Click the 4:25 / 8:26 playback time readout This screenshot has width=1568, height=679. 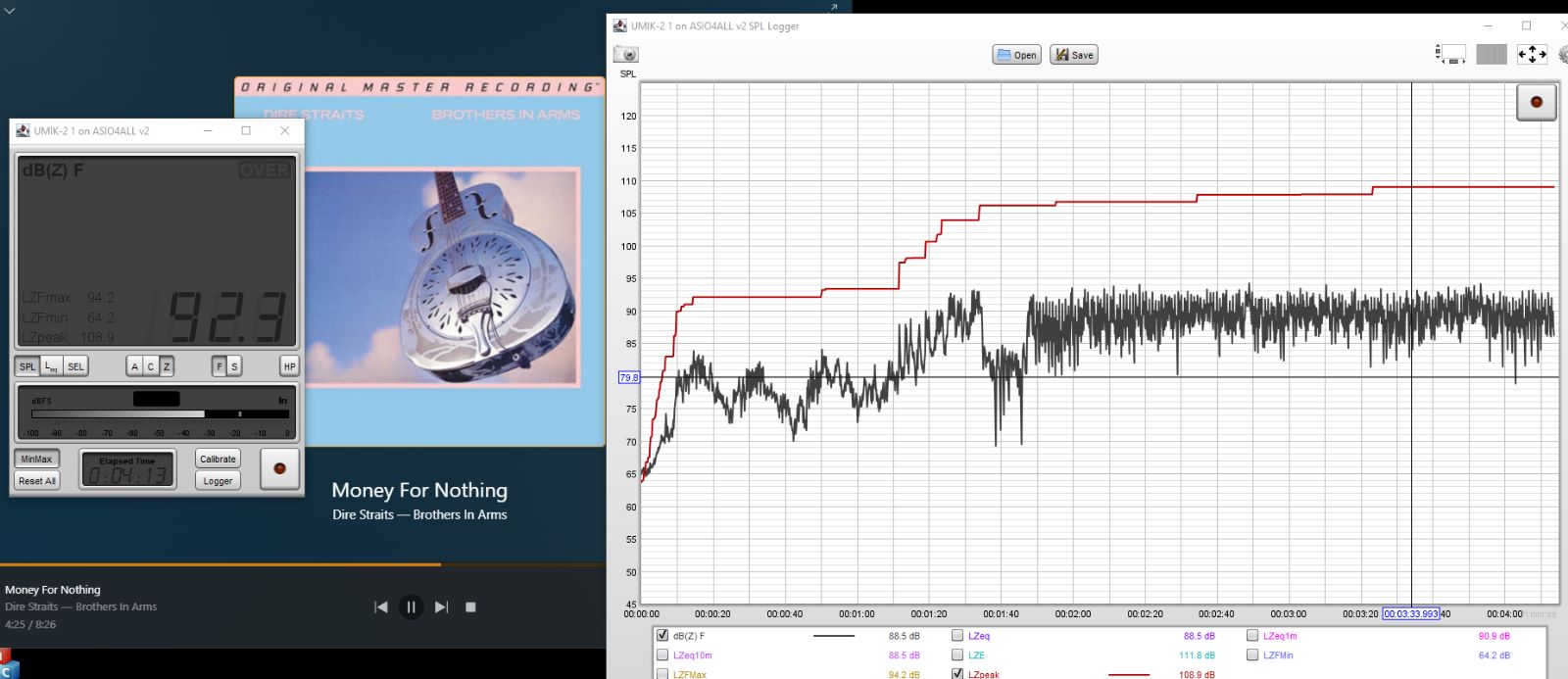point(30,624)
